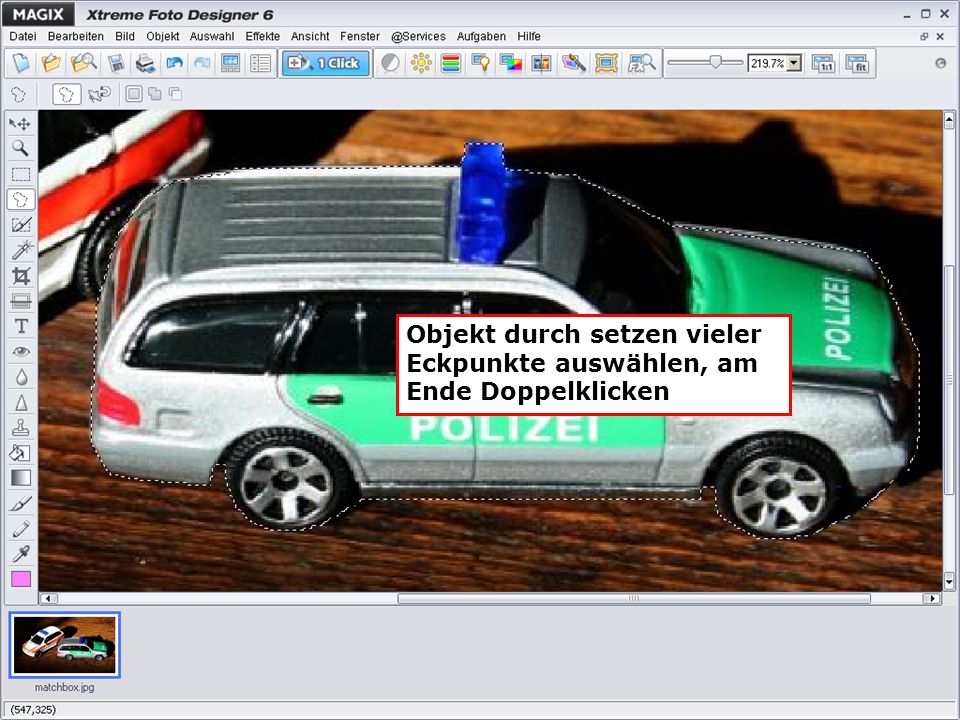960x720 pixels.
Task: Select the magnetic lasso option with arrow
Action: click(99, 94)
